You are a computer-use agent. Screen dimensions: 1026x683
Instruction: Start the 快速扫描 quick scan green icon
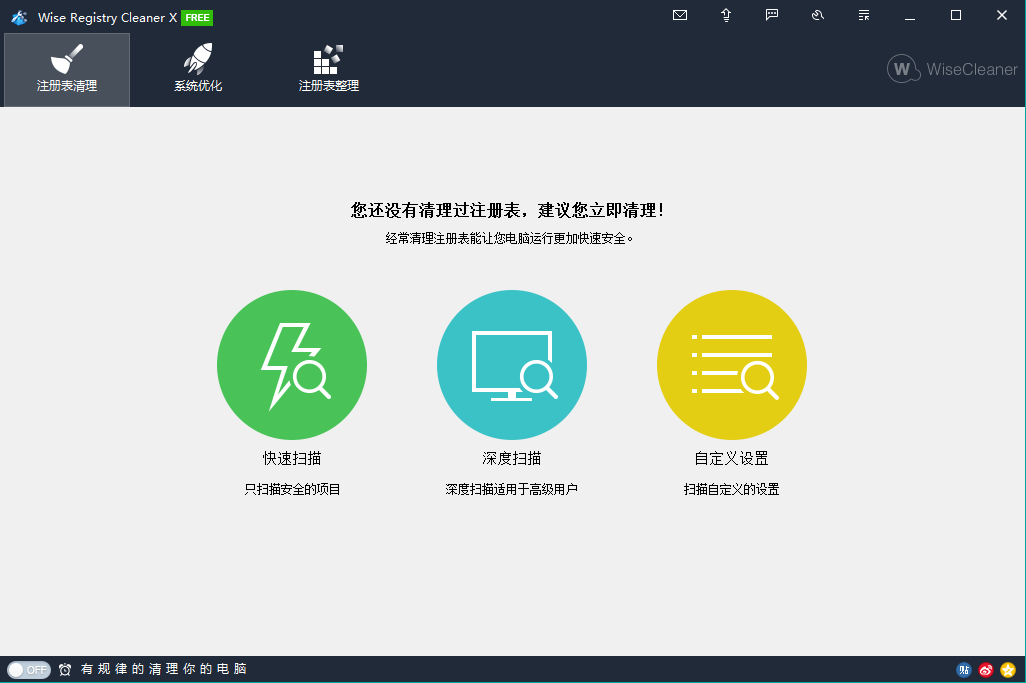click(x=292, y=365)
